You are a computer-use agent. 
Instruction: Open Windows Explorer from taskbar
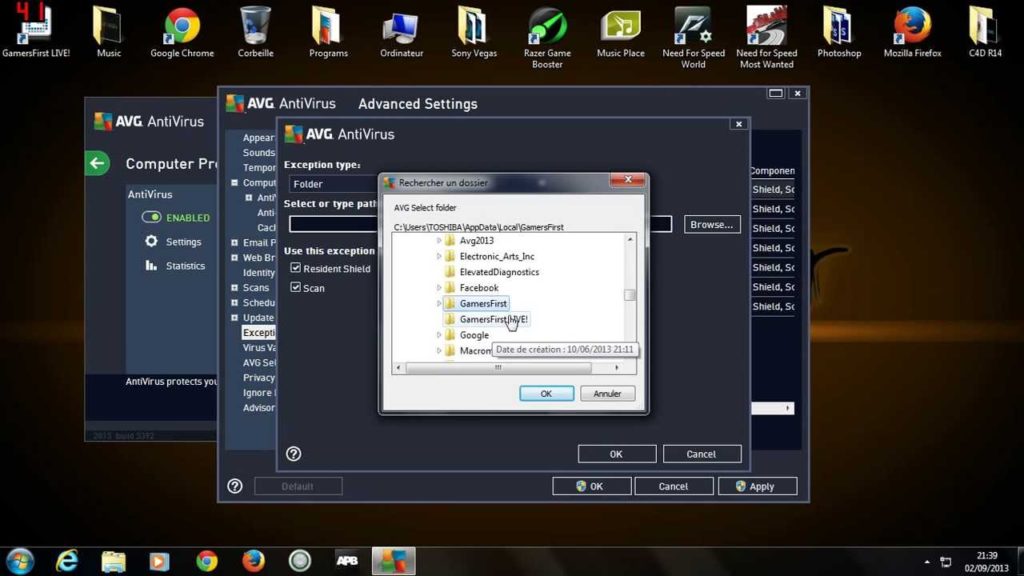pyautogui.click(x=113, y=561)
